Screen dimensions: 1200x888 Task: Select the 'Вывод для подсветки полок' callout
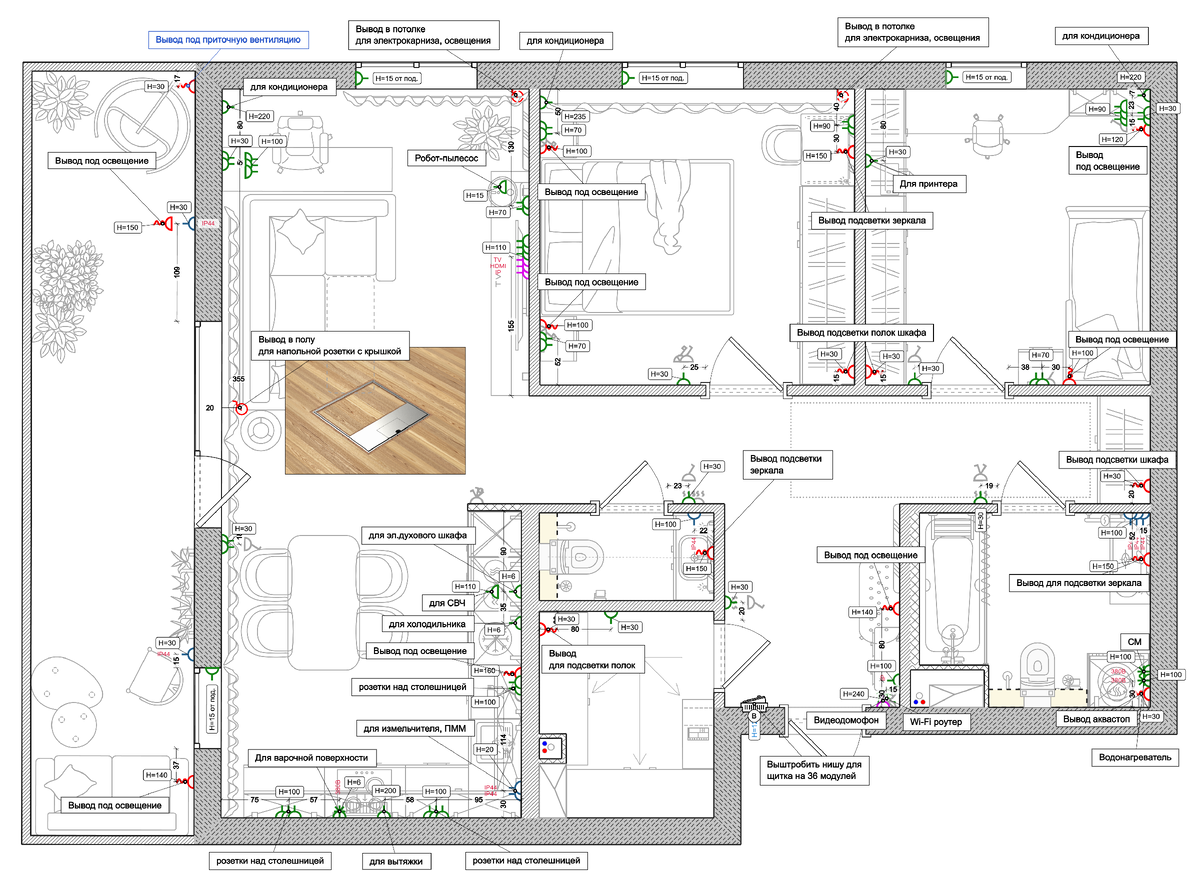[594, 658]
